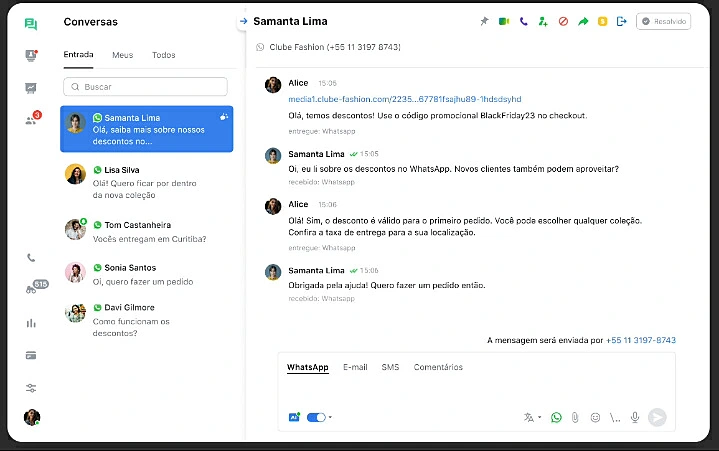Start a video call with Samanta Lima

(x=504, y=21)
